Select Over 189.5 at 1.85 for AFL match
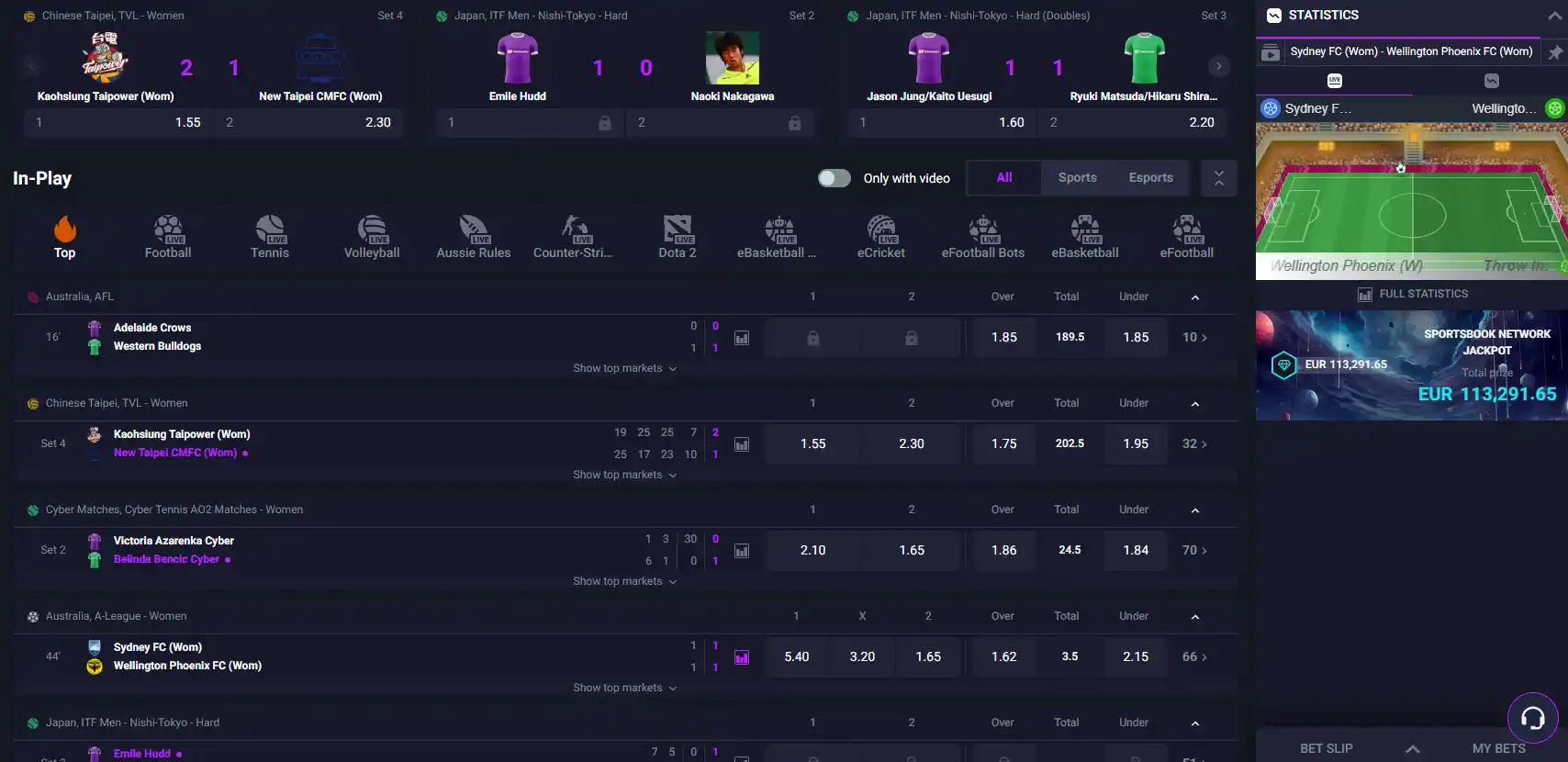Viewport: 1568px width, 762px height. click(x=1004, y=338)
